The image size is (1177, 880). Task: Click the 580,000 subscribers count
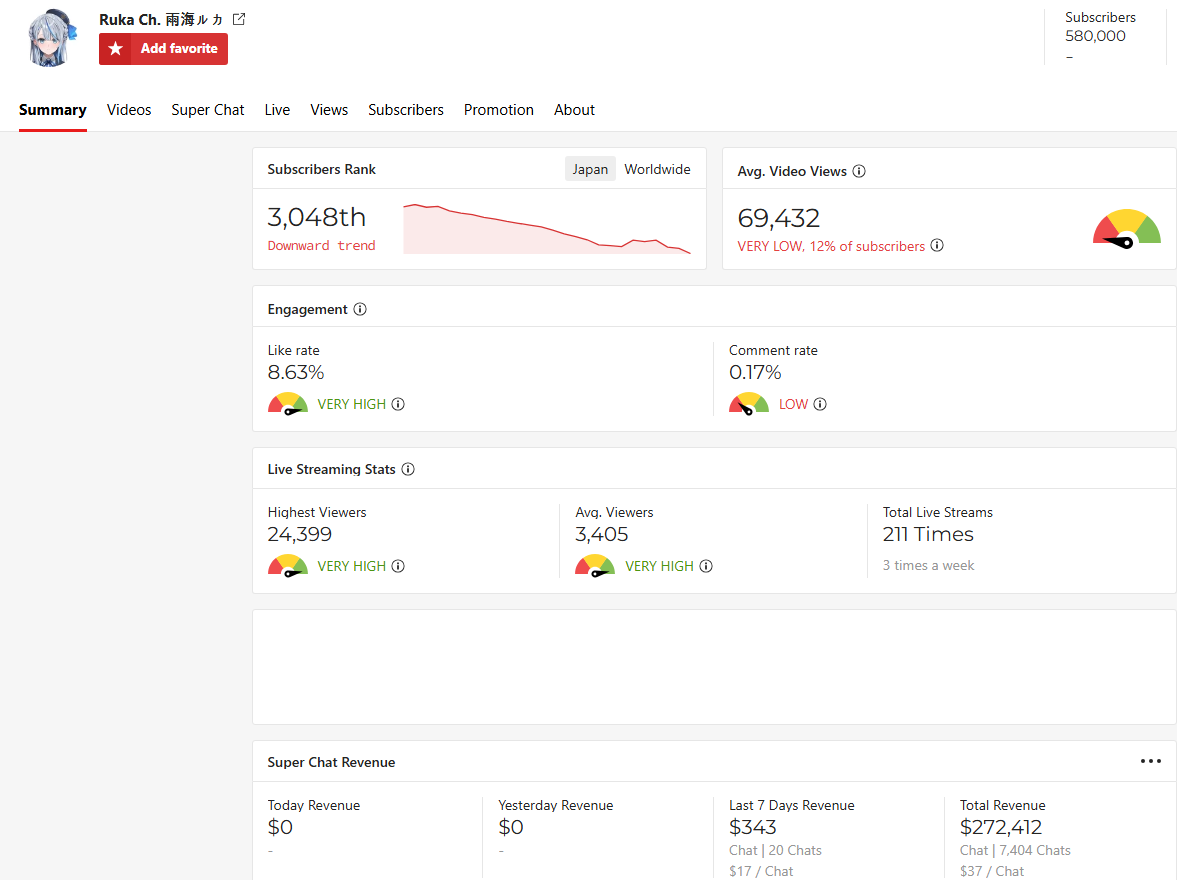point(1095,36)
